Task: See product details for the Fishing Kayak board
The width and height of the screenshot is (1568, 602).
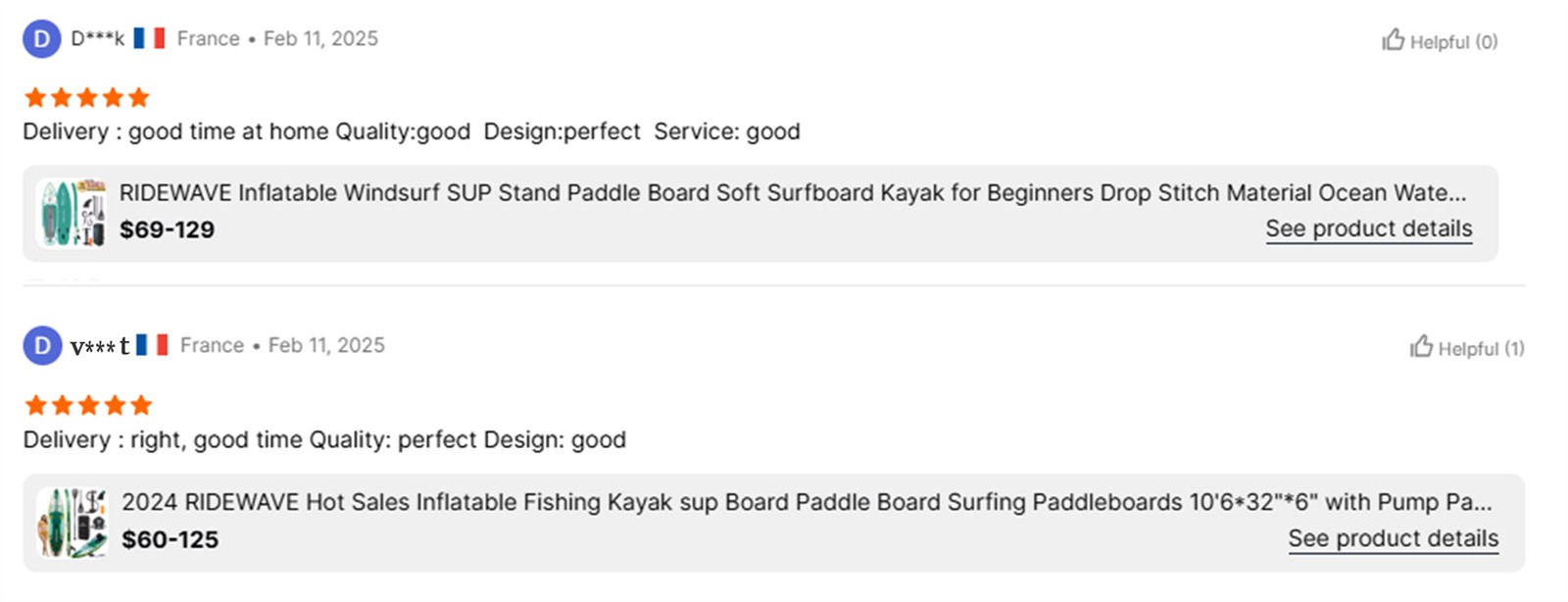Action: [x=1393, y=538]
